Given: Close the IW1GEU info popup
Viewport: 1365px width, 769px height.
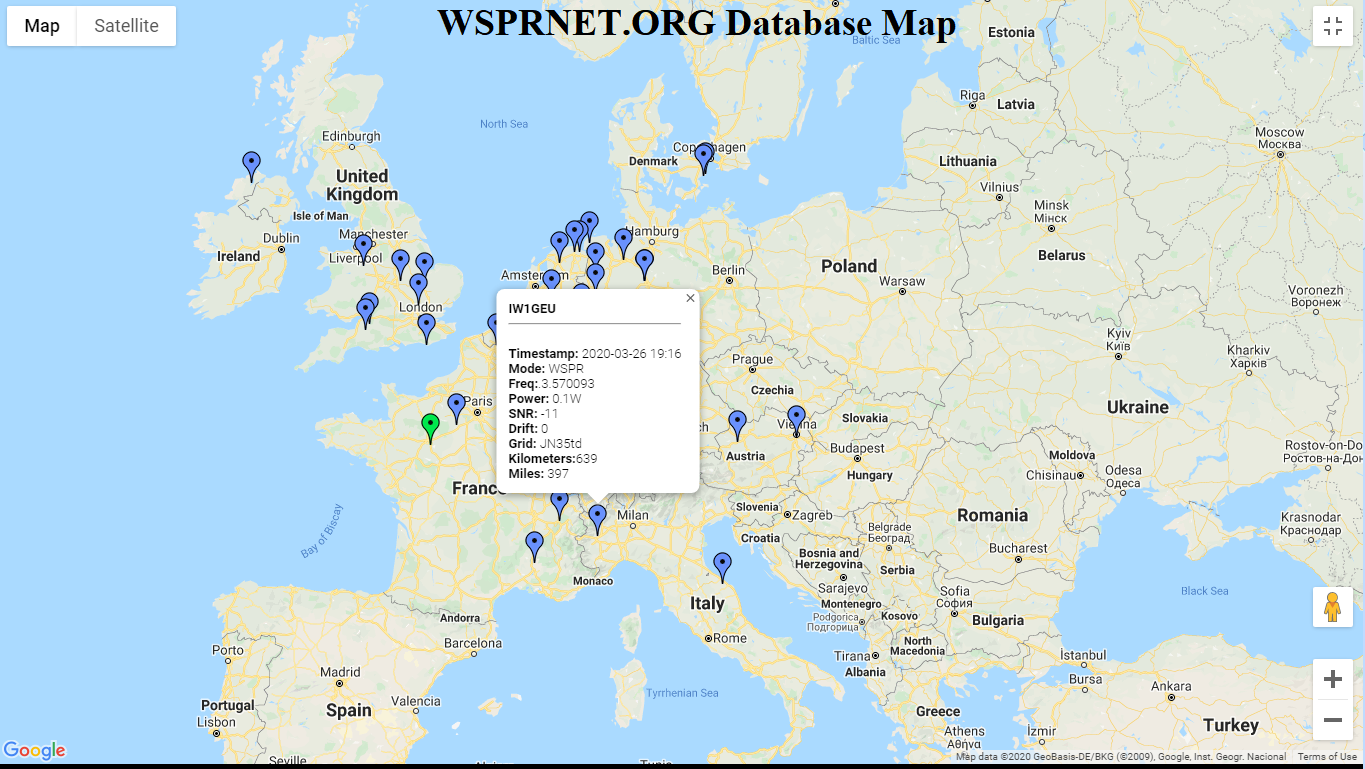Looking at the screenshot, I should click(x=690, y=298).
